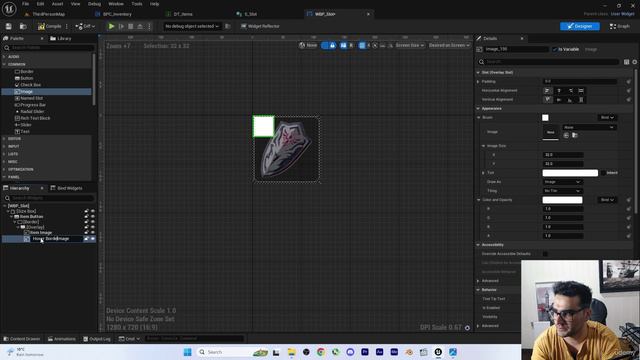
Task: Open the Tools menu
Action: click(x=137, y=4)
